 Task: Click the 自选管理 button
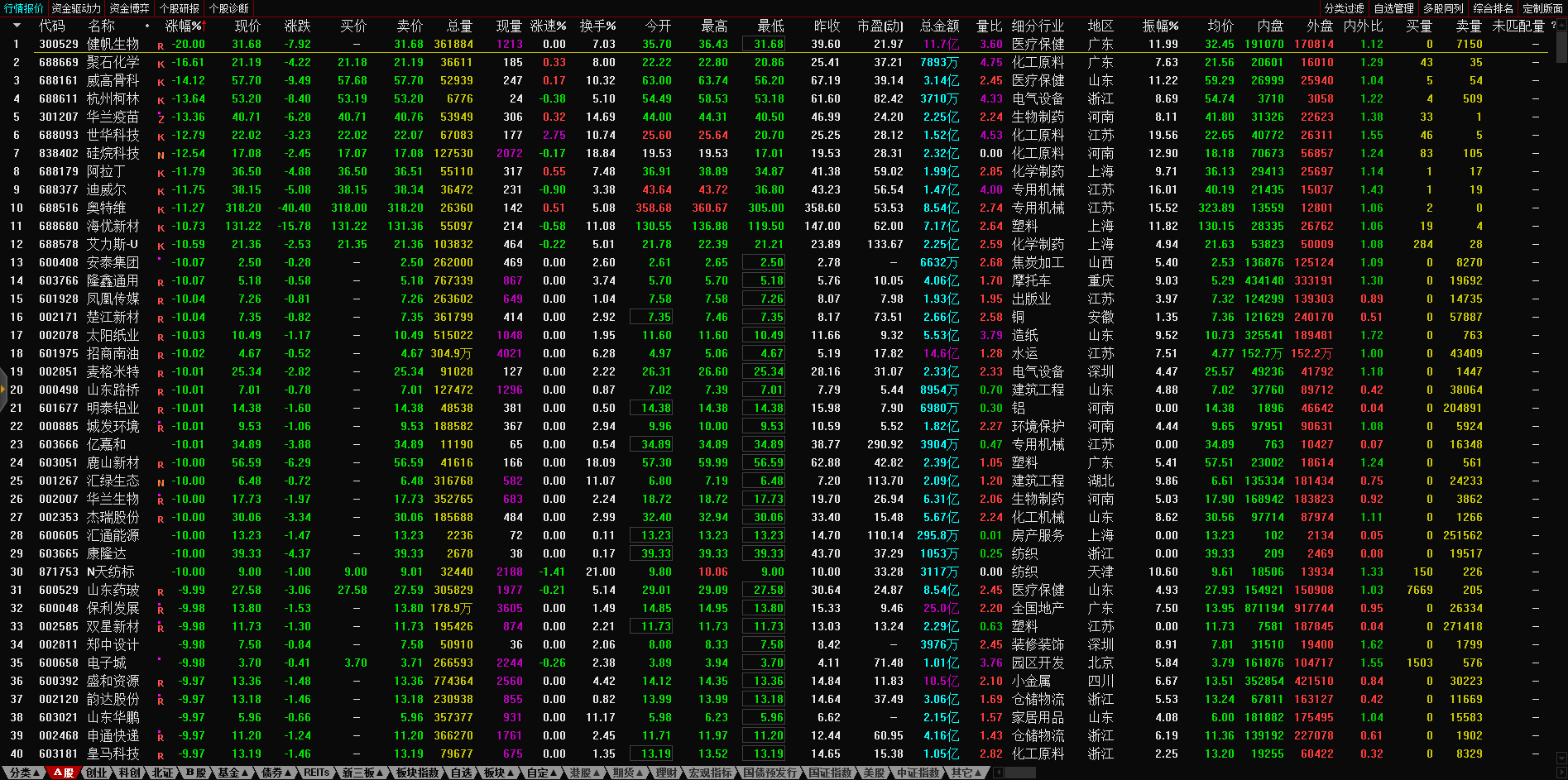point(1394,8)
